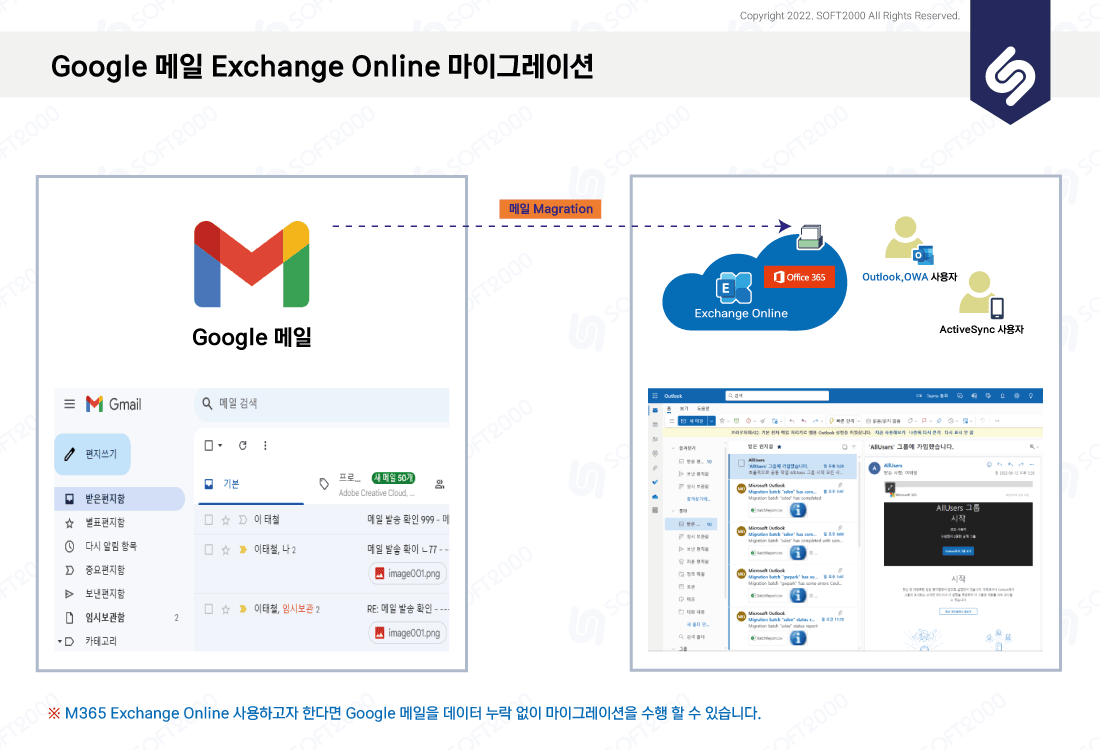This screenshot has width=1100, height=750.
Task: Click the Office 365 red badge
Action: (x=800, y=277)
